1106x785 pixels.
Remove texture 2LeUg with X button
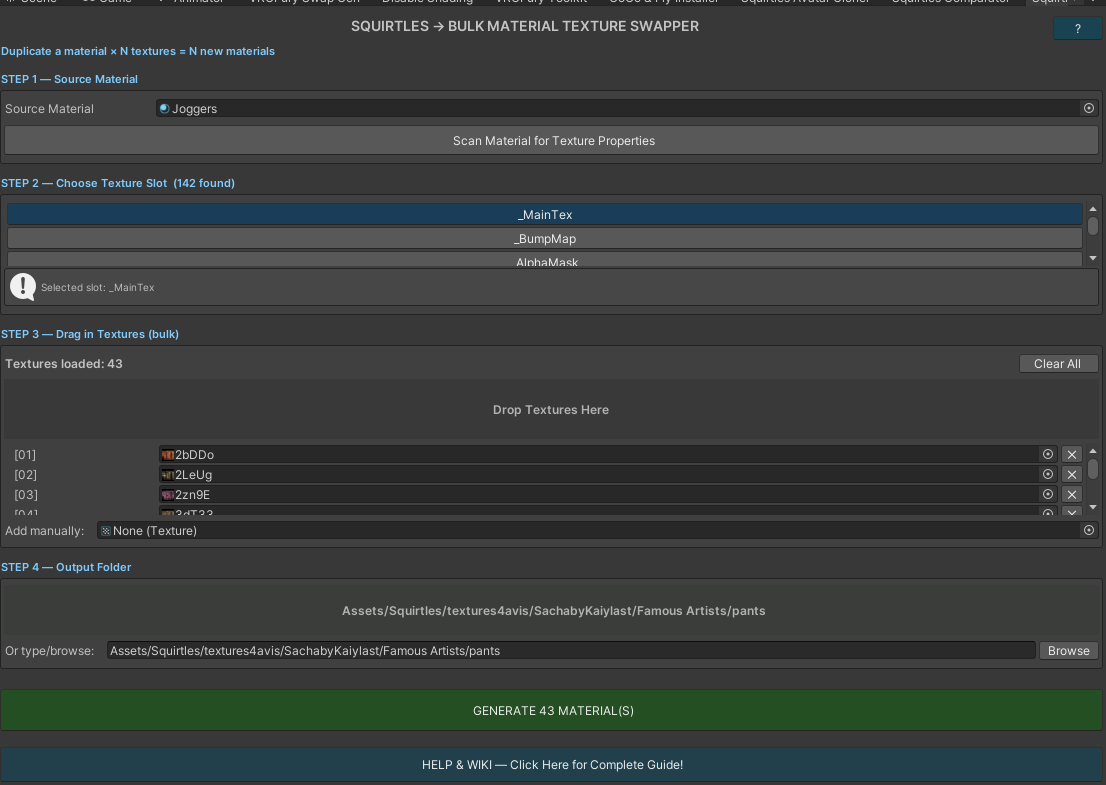click(1071, 475)
